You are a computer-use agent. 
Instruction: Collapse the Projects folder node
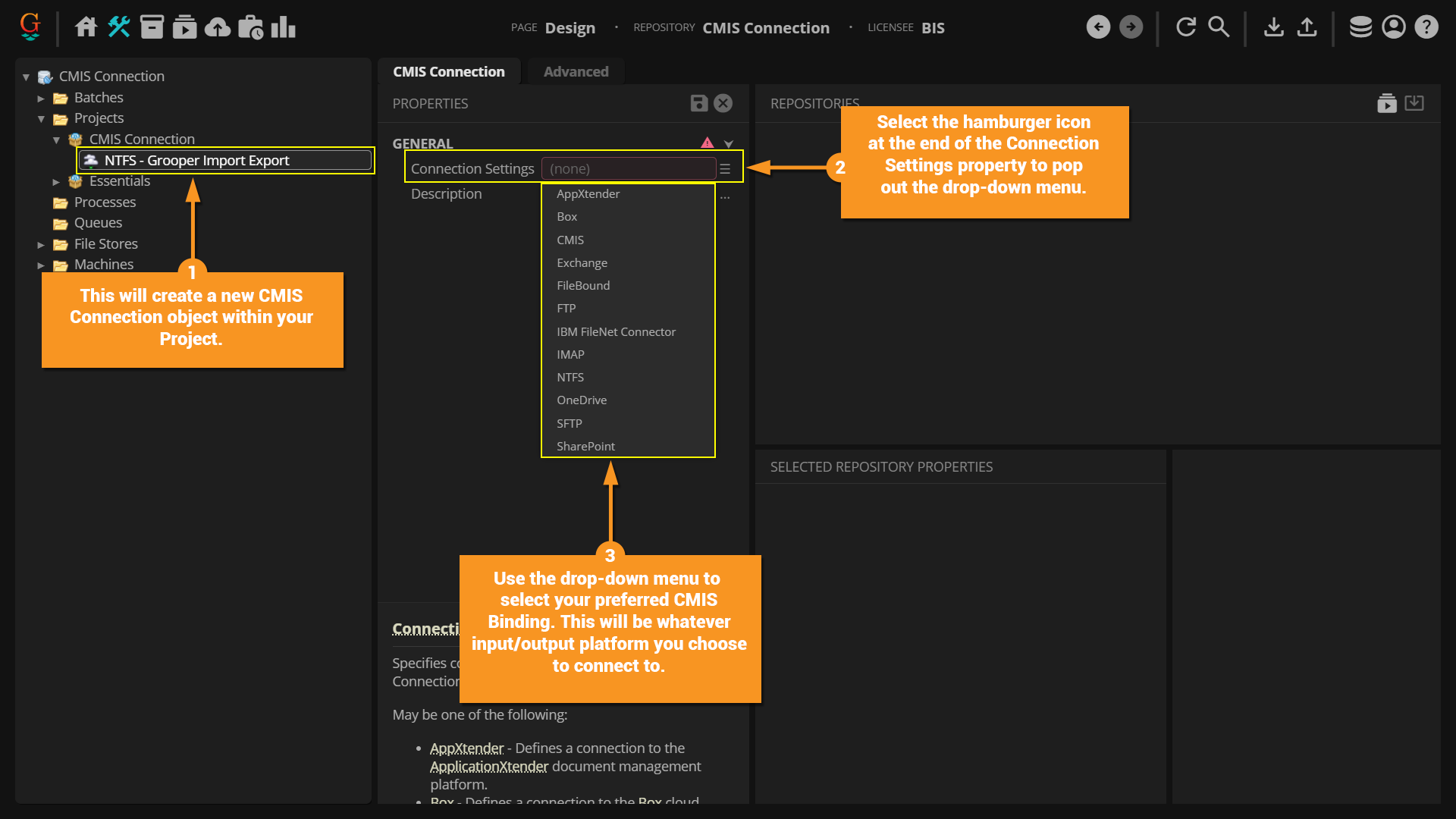41,119
